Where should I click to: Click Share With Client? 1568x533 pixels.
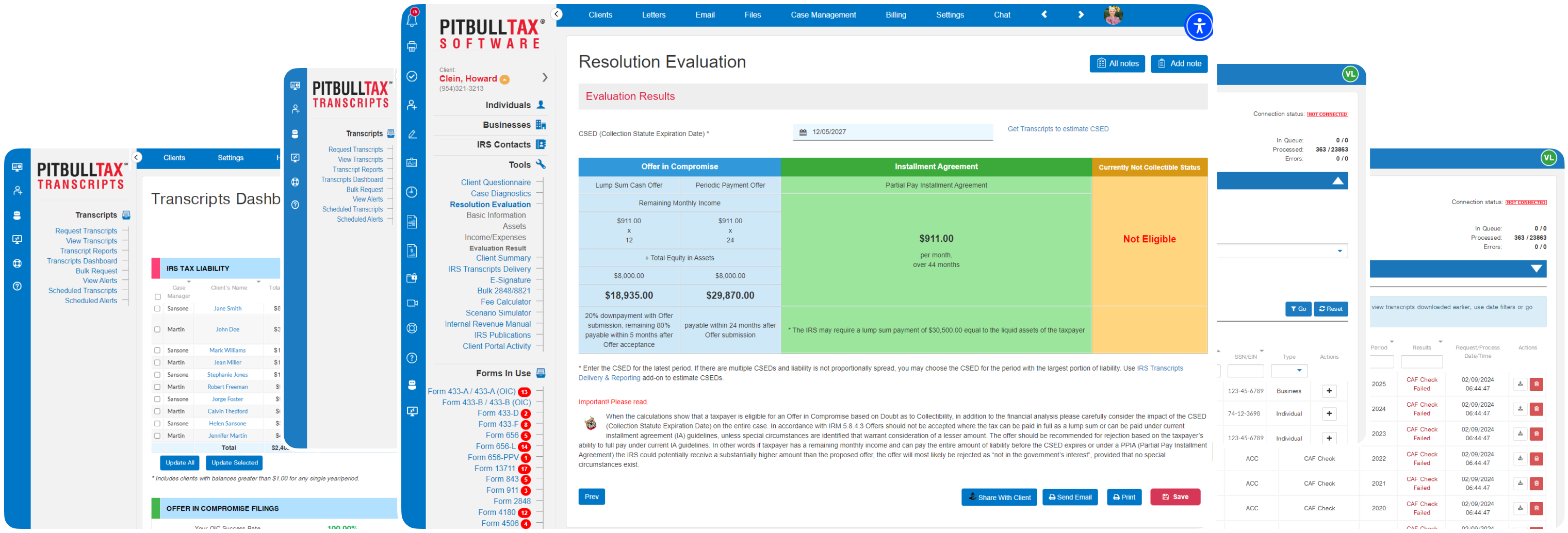click(999, 498)
